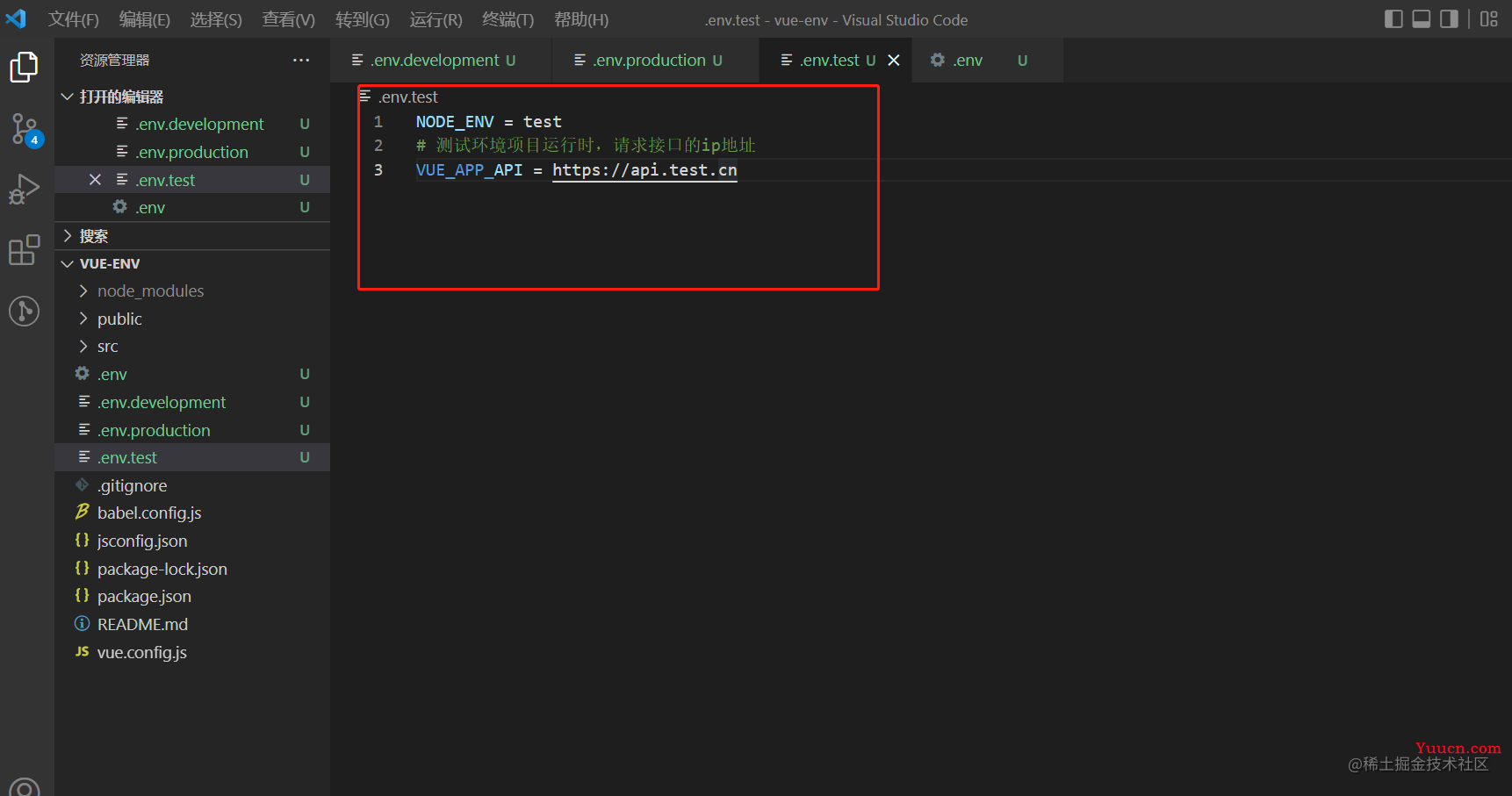Click package.json braces icon
The width and height of the screenshot is (1512, 796).
pyautogui.click(x=83, y=595)
